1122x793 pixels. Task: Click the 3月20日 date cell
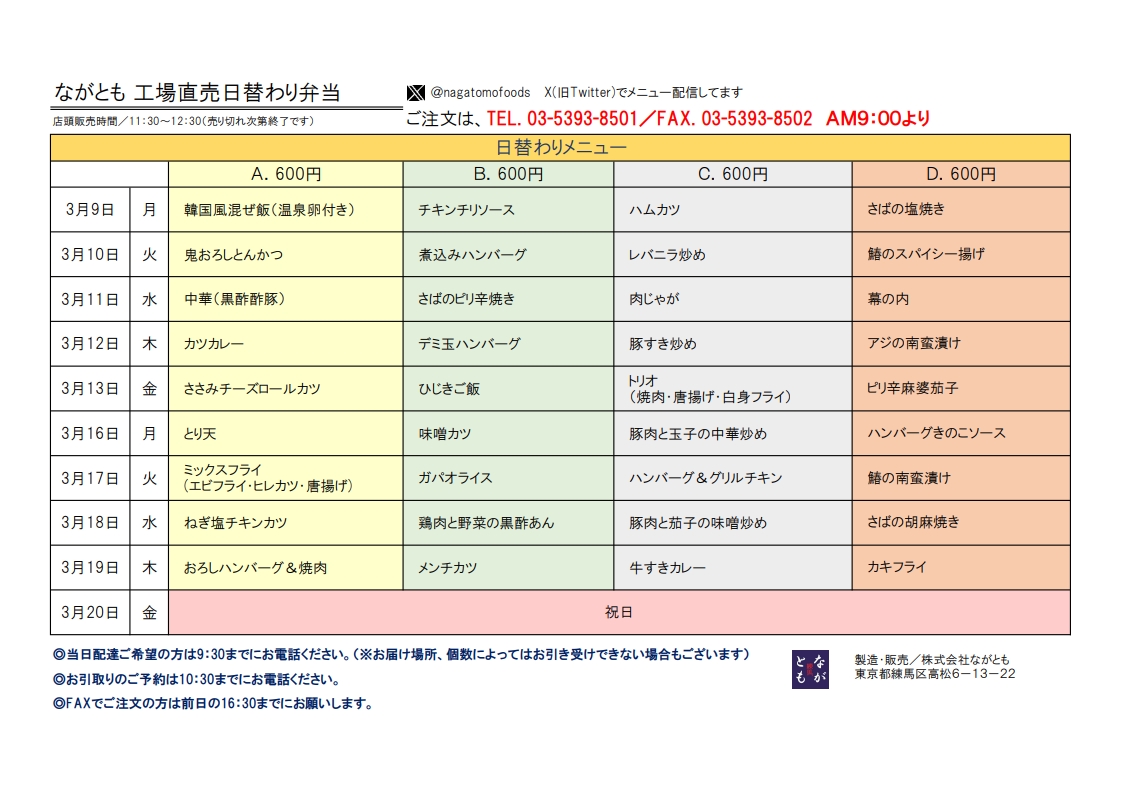90,613
